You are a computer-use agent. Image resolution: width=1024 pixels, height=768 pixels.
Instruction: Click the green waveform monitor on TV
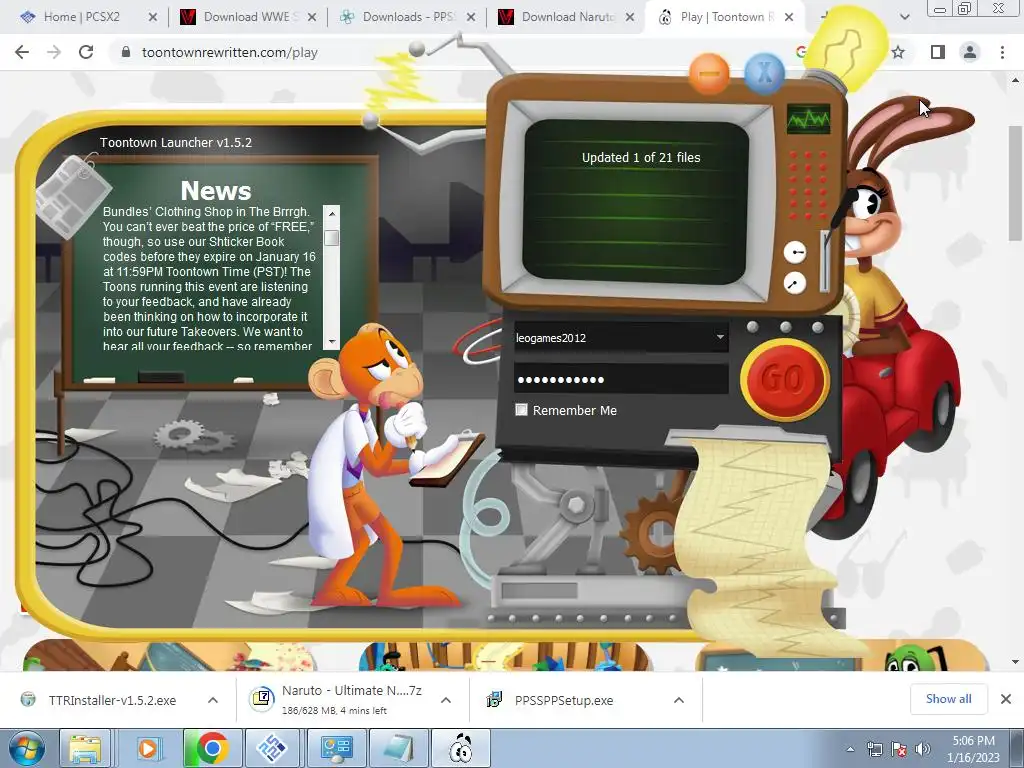coord(808,118)
